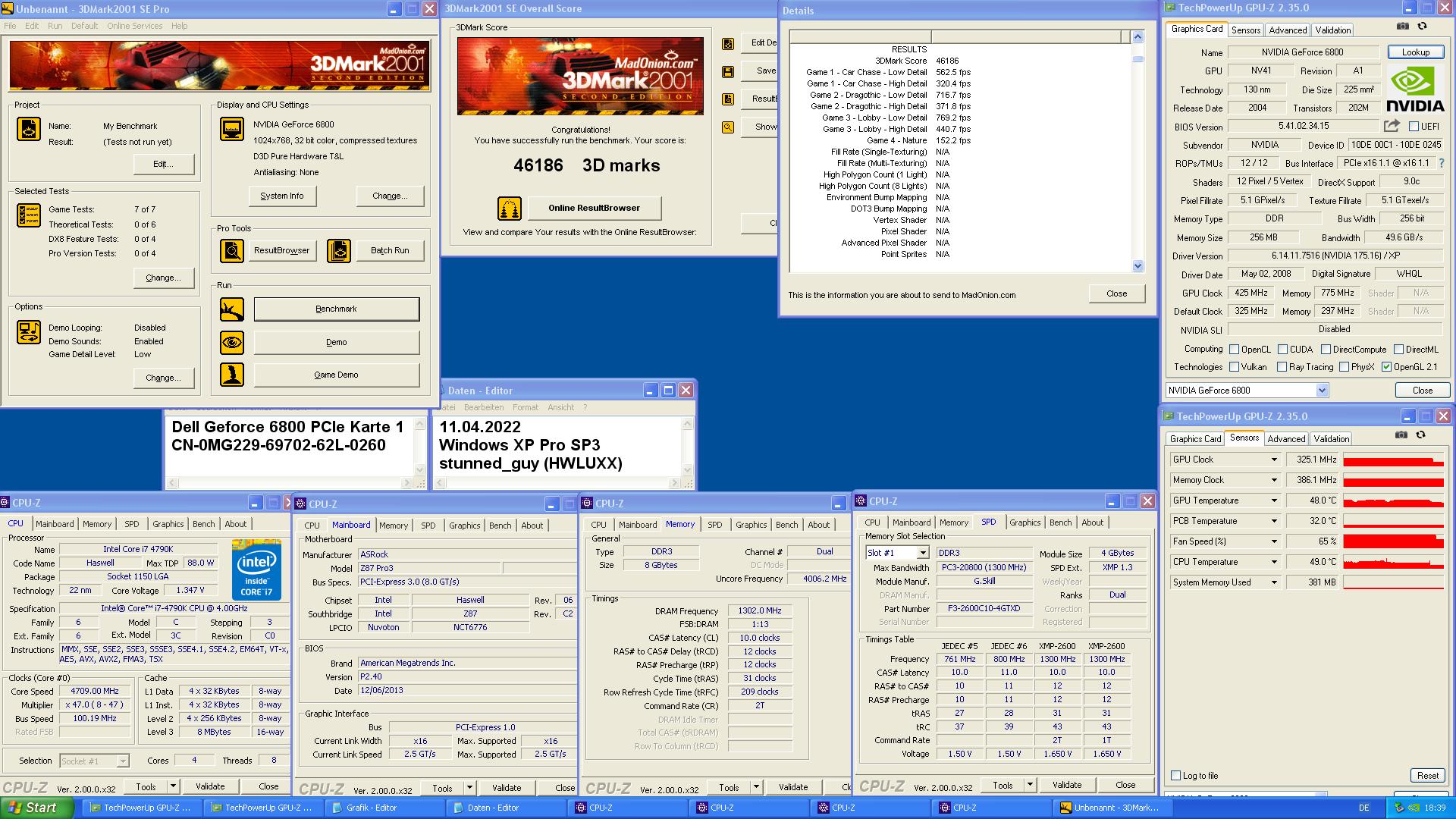Click the System Info button in 3DMark
This screenshot has height=819, width=1456.
pos(282,196)
